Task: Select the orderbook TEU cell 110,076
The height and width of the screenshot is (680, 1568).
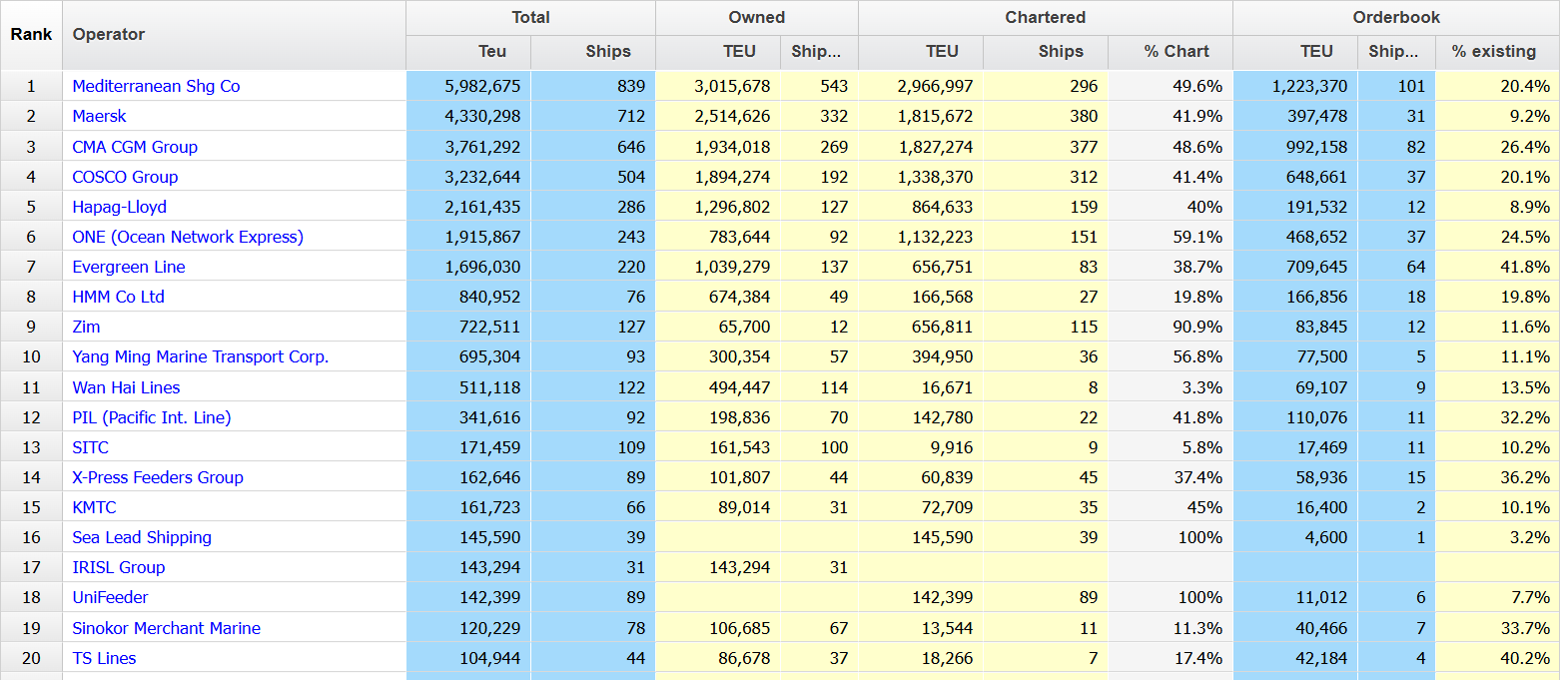Action: click(1295, 417)
